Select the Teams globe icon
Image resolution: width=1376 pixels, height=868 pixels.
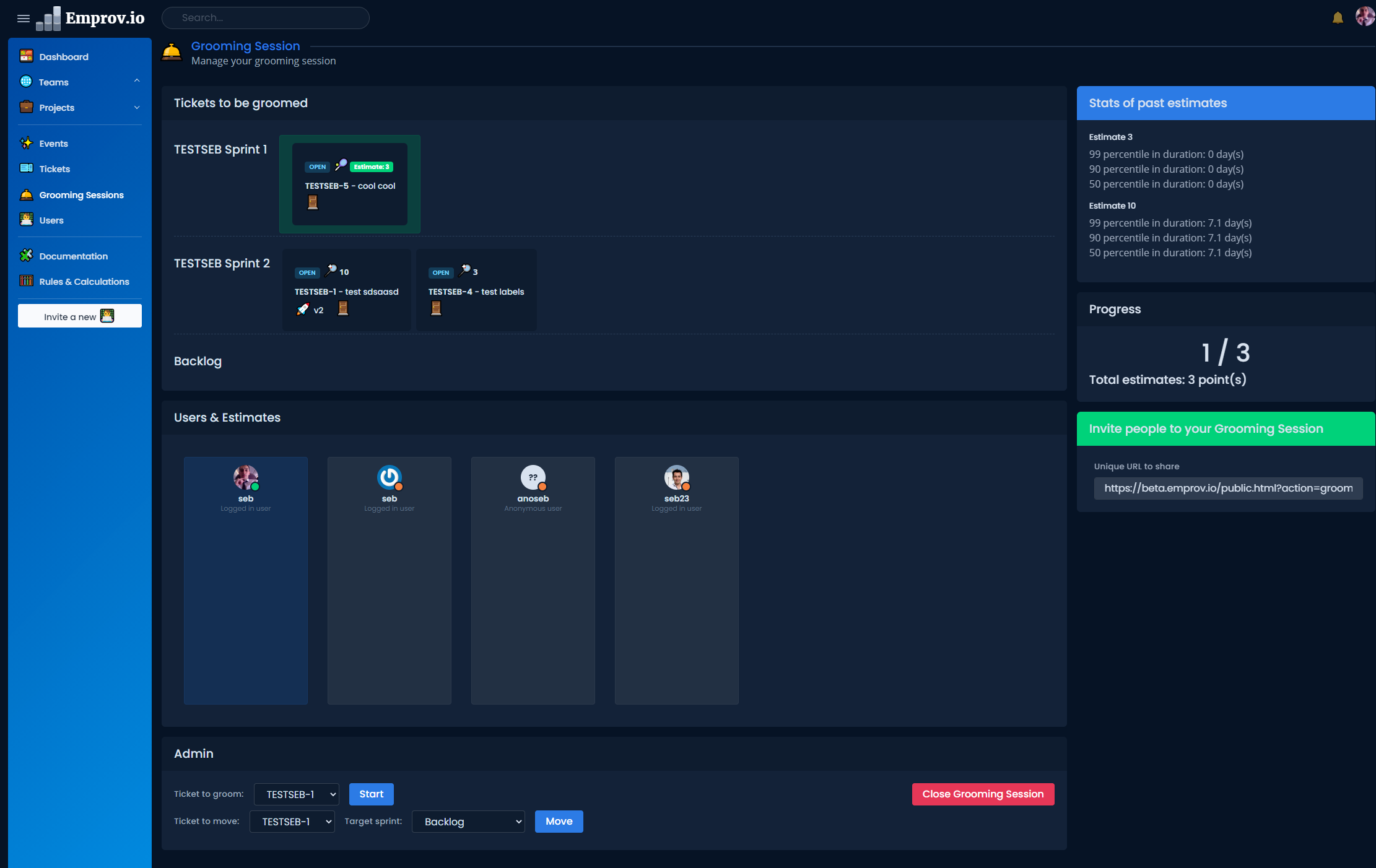pyautogui.click(x=26, y=82)
